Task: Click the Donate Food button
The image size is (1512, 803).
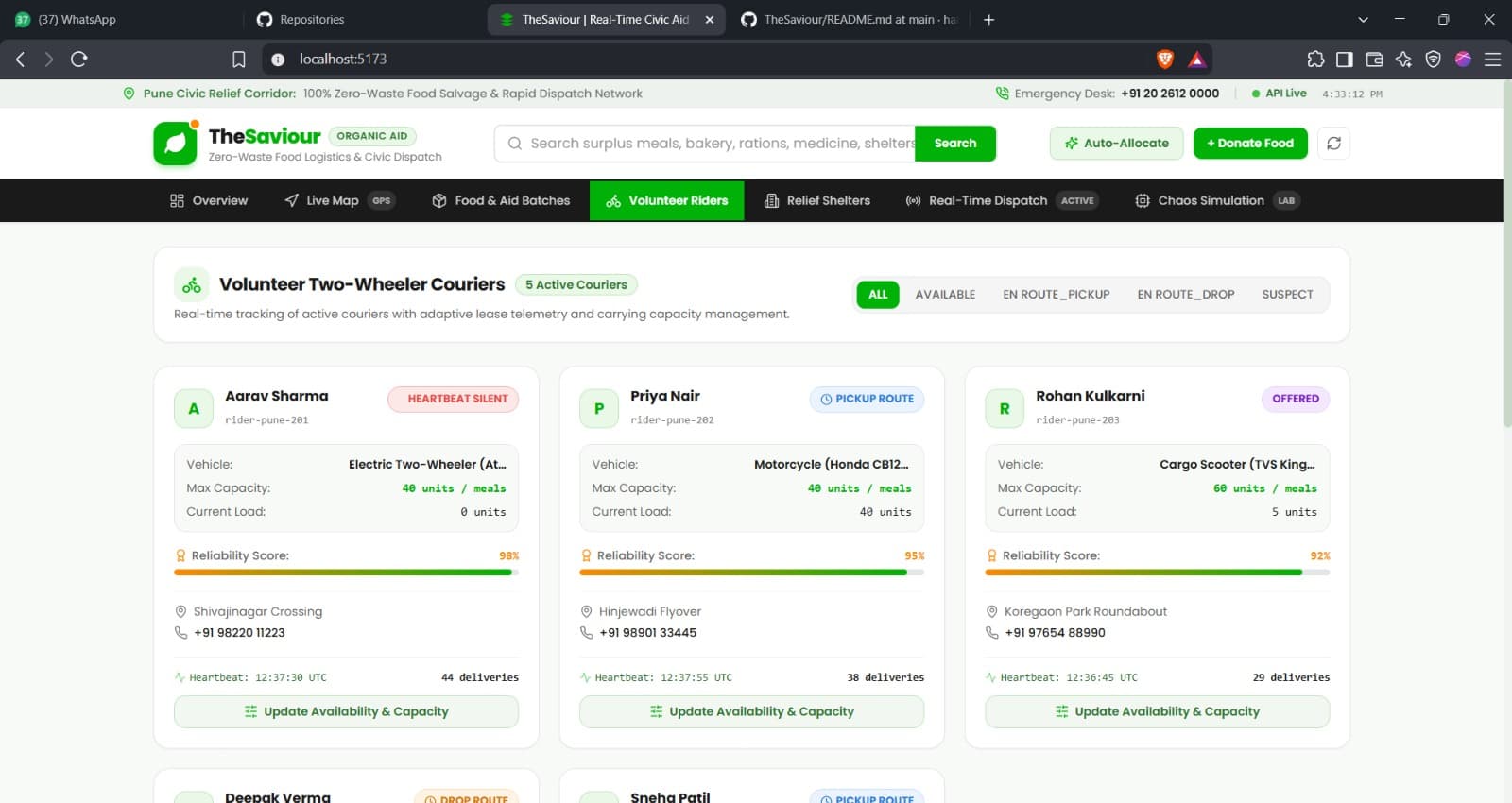Action: 1250,144
